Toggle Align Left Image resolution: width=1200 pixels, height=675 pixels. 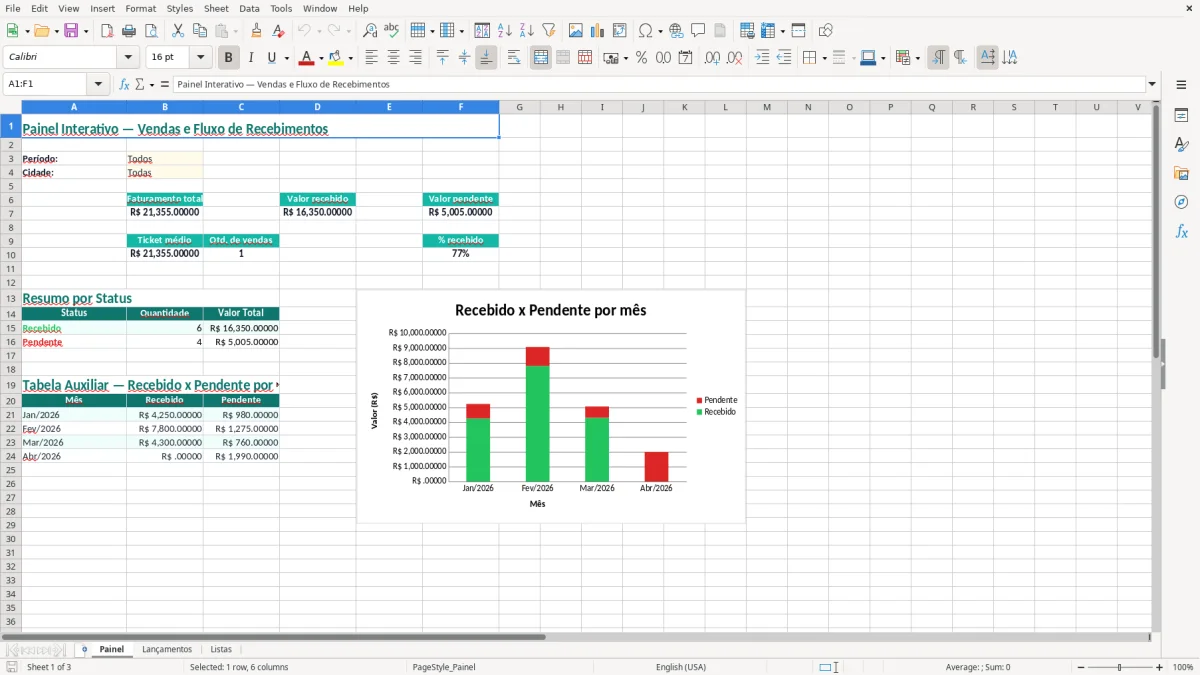[x=372, y=58]
